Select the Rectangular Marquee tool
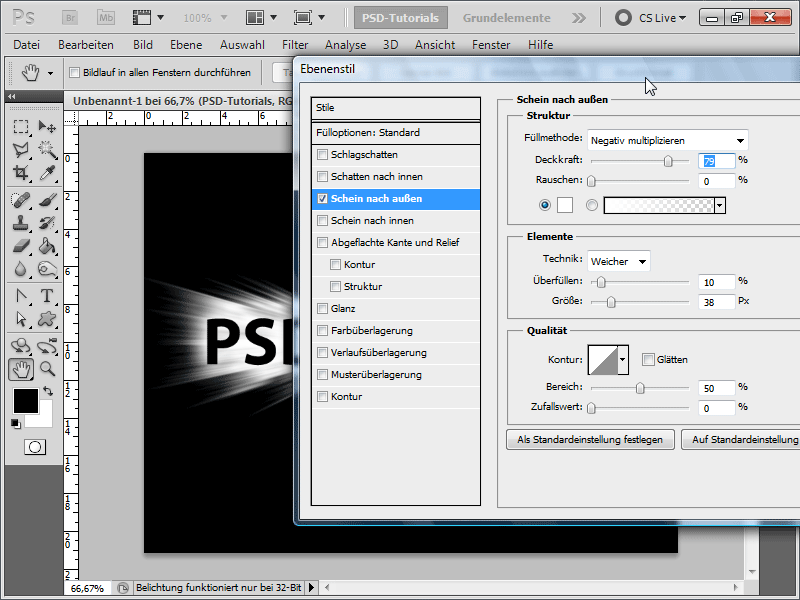The height and width of the screenshot is (600, 800). 21,127
